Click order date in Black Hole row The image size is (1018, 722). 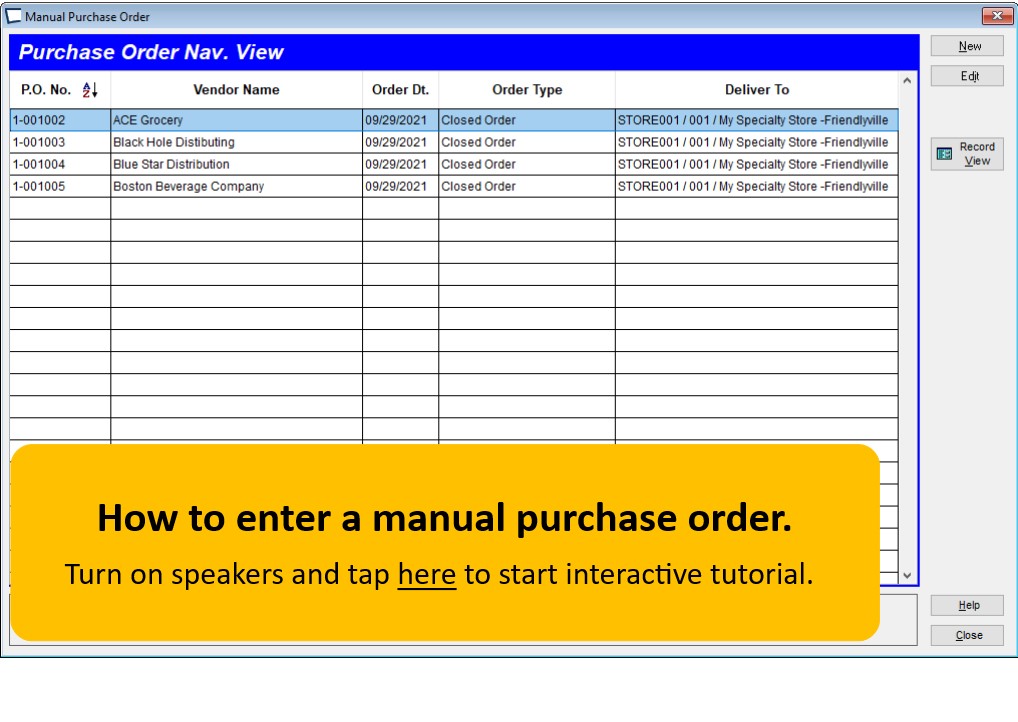pyautogui.click(x=401, y=142)
